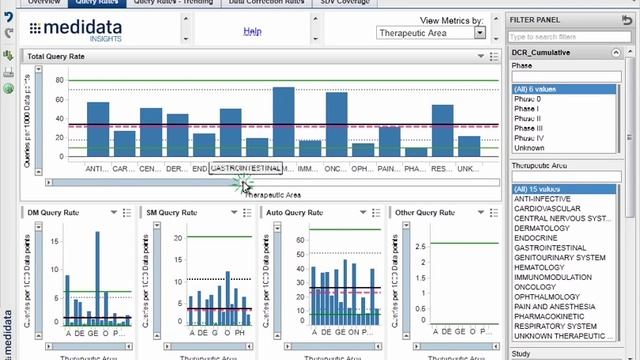This screenshot has width=640, height=360.
Task: Select DERMATOLOGY in the filter list
Action: (564, 229)
